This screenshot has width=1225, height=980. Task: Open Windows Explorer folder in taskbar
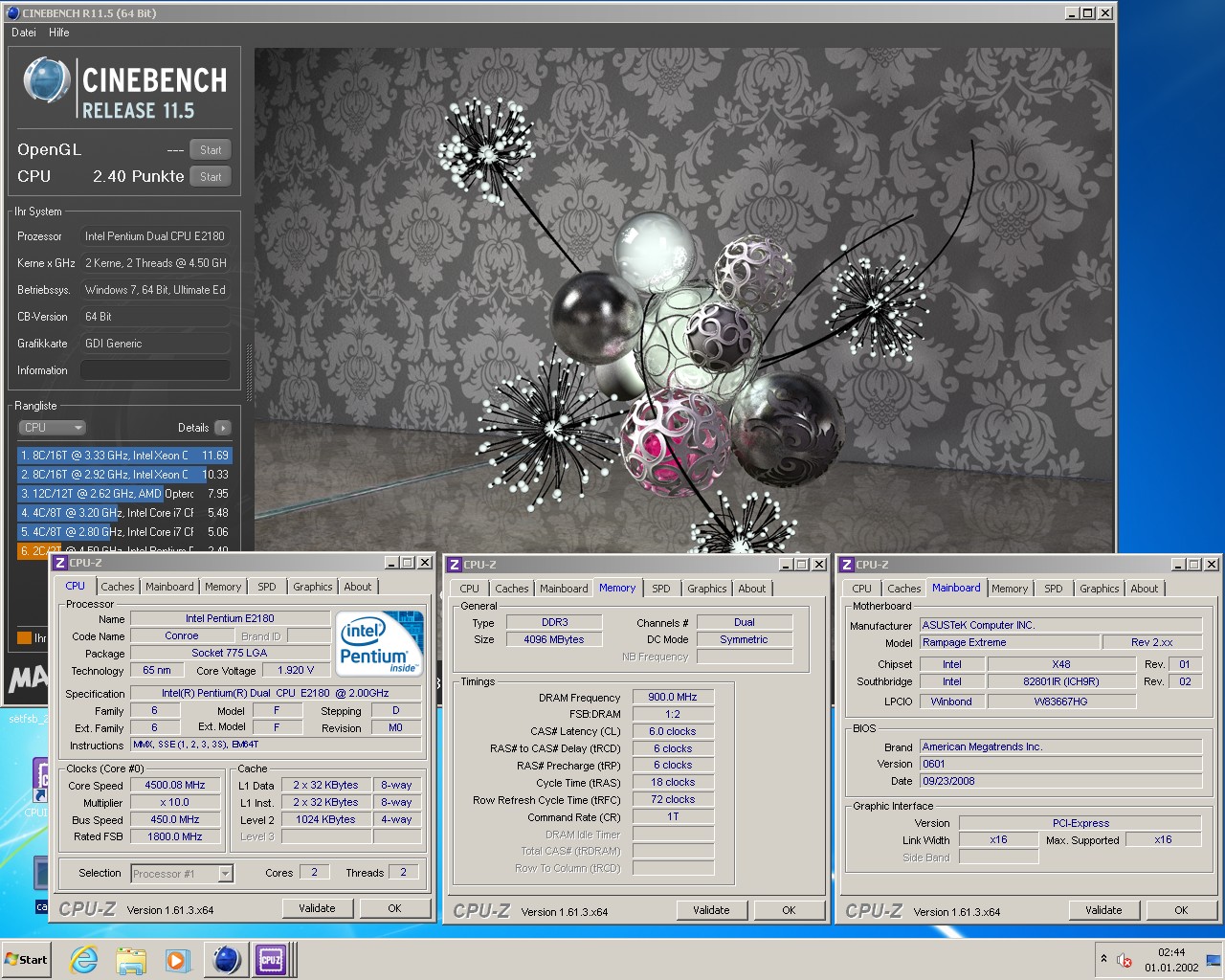131,959
